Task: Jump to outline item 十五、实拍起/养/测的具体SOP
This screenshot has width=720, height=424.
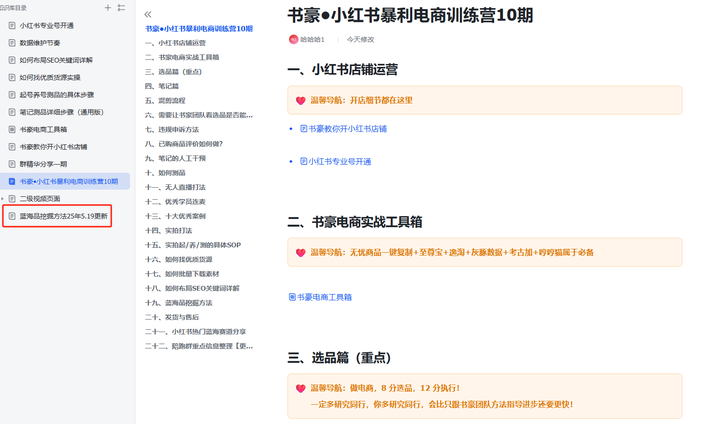Action: [193, 245]
